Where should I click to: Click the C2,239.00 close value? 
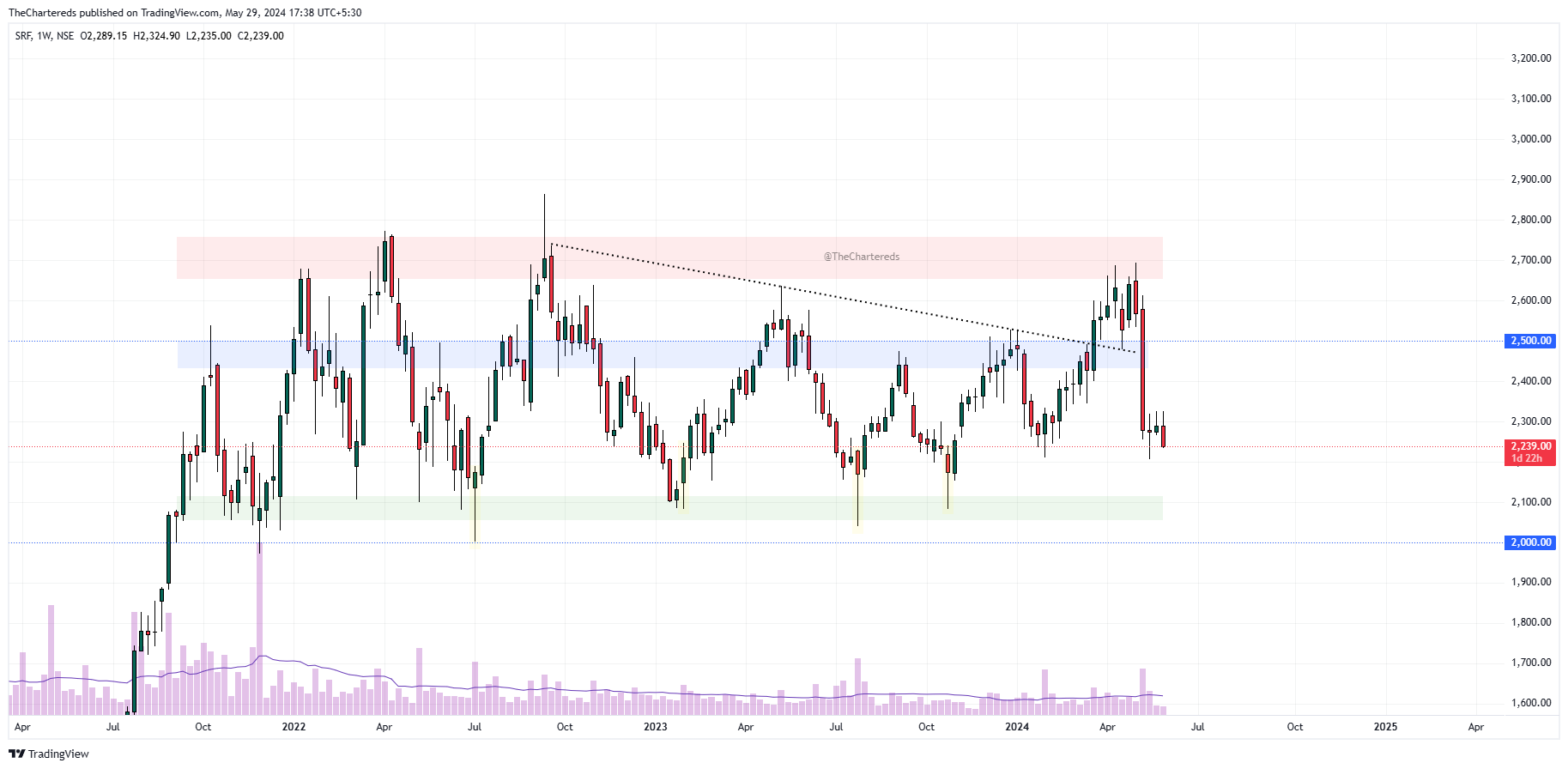[x=261, y=36]
